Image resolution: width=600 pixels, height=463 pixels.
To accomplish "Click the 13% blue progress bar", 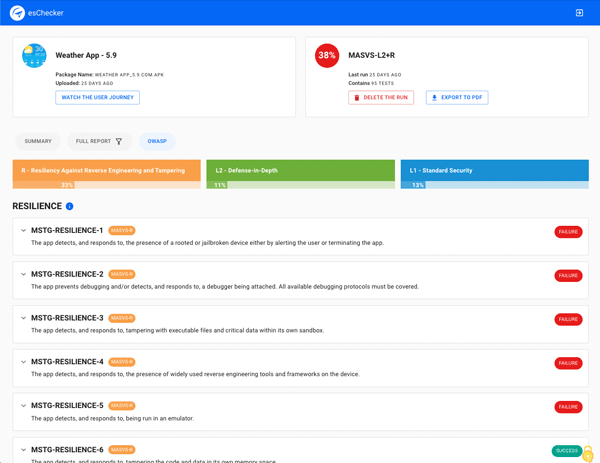I will pos(494,185).
